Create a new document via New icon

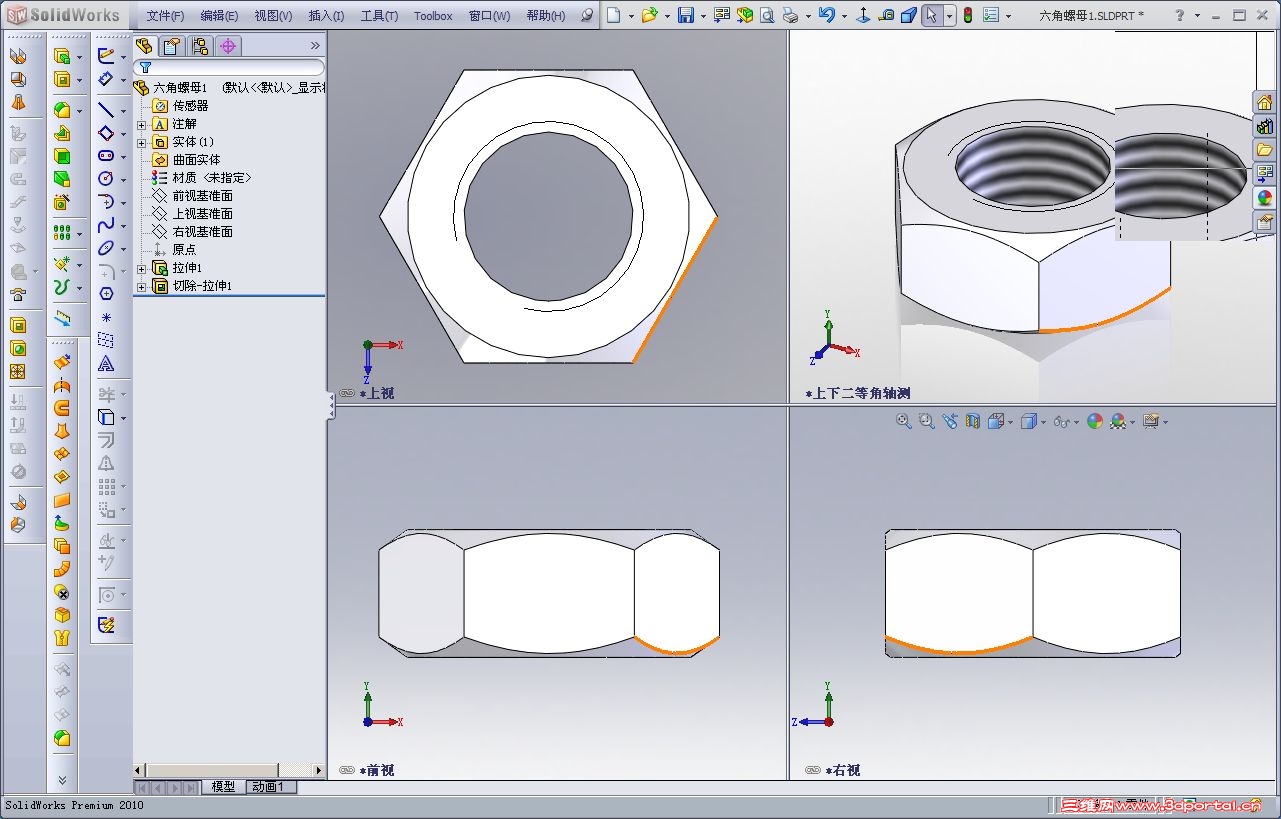click(614, 15)
